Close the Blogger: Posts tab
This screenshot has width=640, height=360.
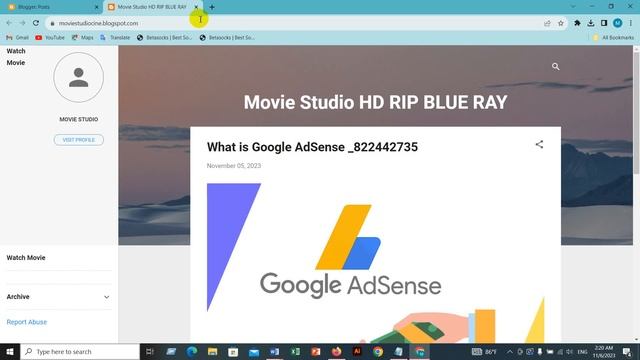[x=97, y=7]
